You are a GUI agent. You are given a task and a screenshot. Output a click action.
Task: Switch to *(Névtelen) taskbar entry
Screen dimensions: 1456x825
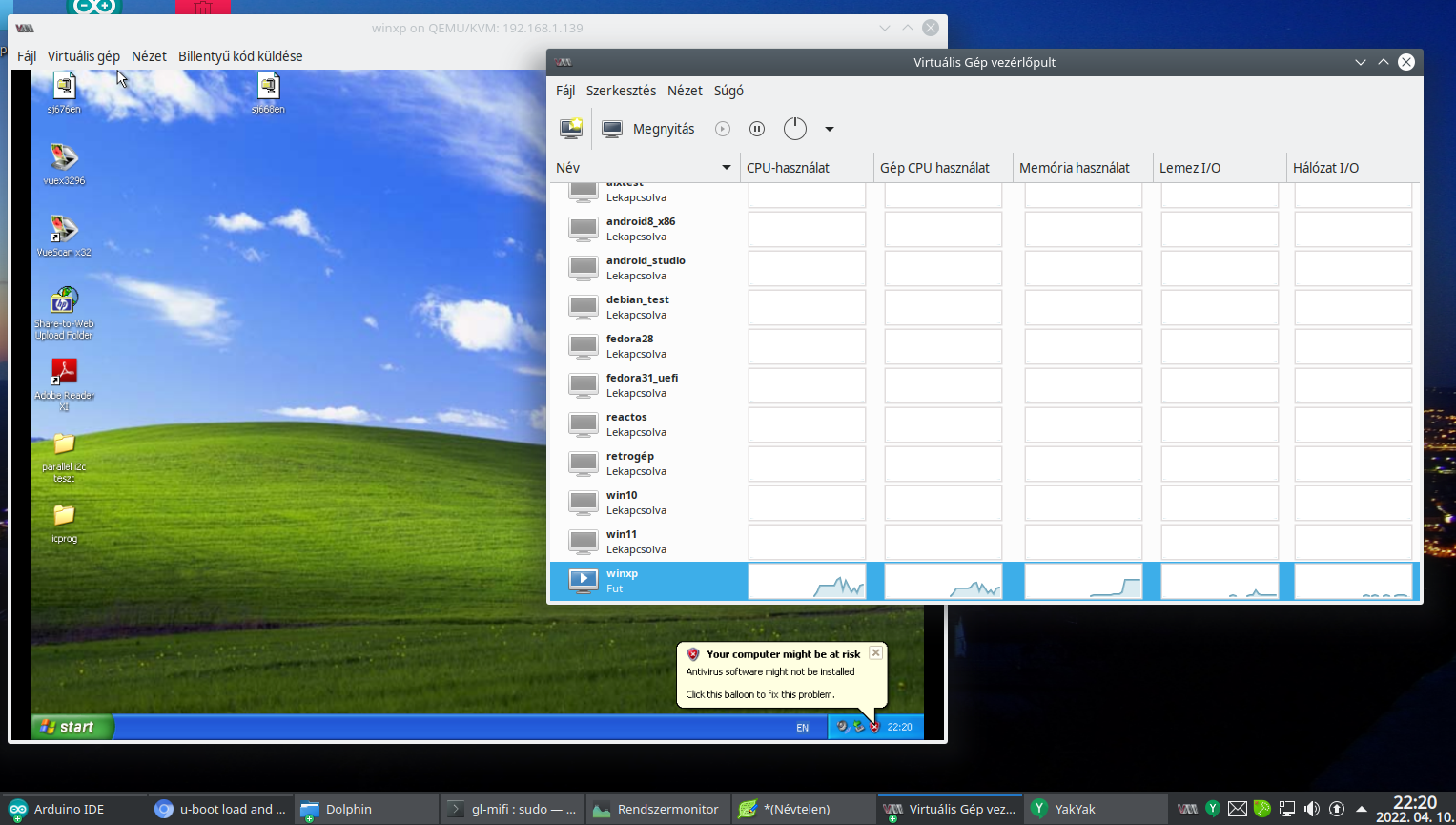click(804, 809)
